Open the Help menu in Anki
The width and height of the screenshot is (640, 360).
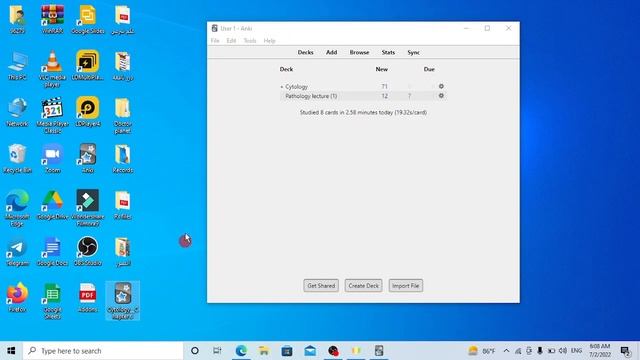[x=269, y=41]
